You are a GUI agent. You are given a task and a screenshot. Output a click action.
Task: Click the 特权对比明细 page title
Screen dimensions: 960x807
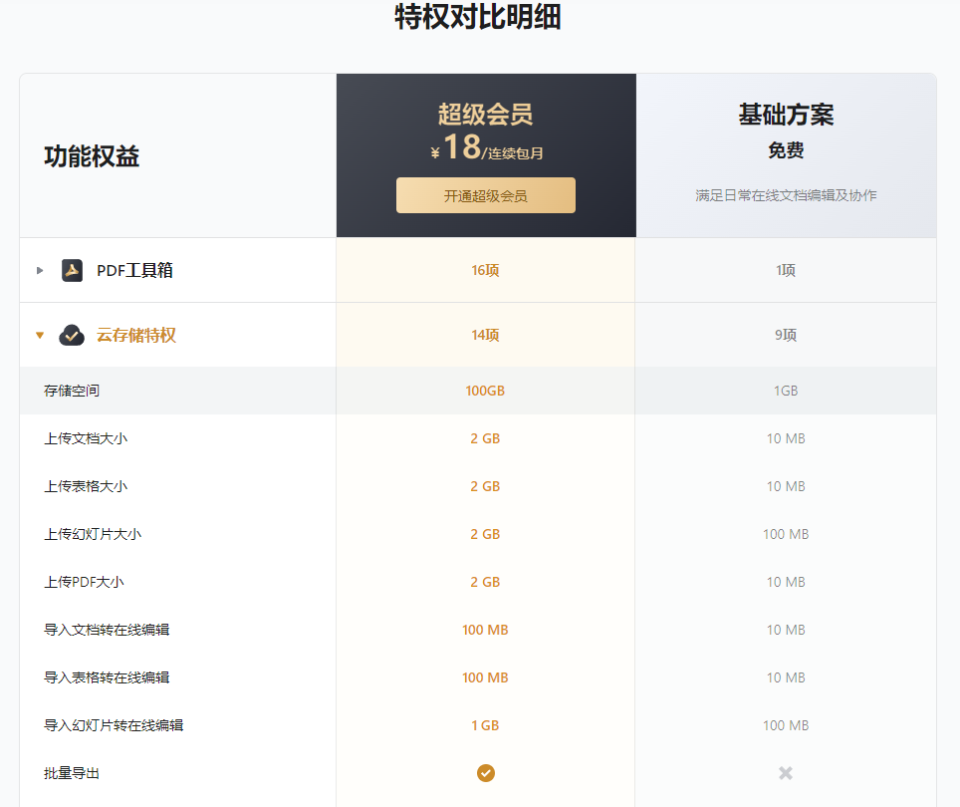480,17
